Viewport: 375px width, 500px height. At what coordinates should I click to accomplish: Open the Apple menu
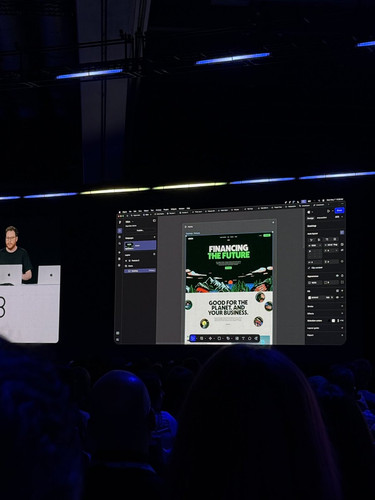(120, 212)
